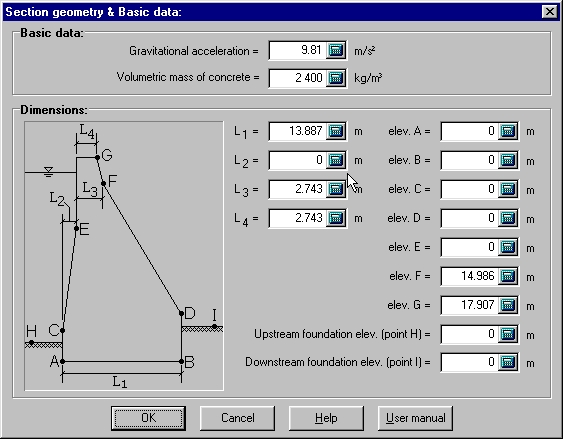Open calculator for Downstream foundation elev.
Viewport: 563px width, 439px height.
point(508,362)
